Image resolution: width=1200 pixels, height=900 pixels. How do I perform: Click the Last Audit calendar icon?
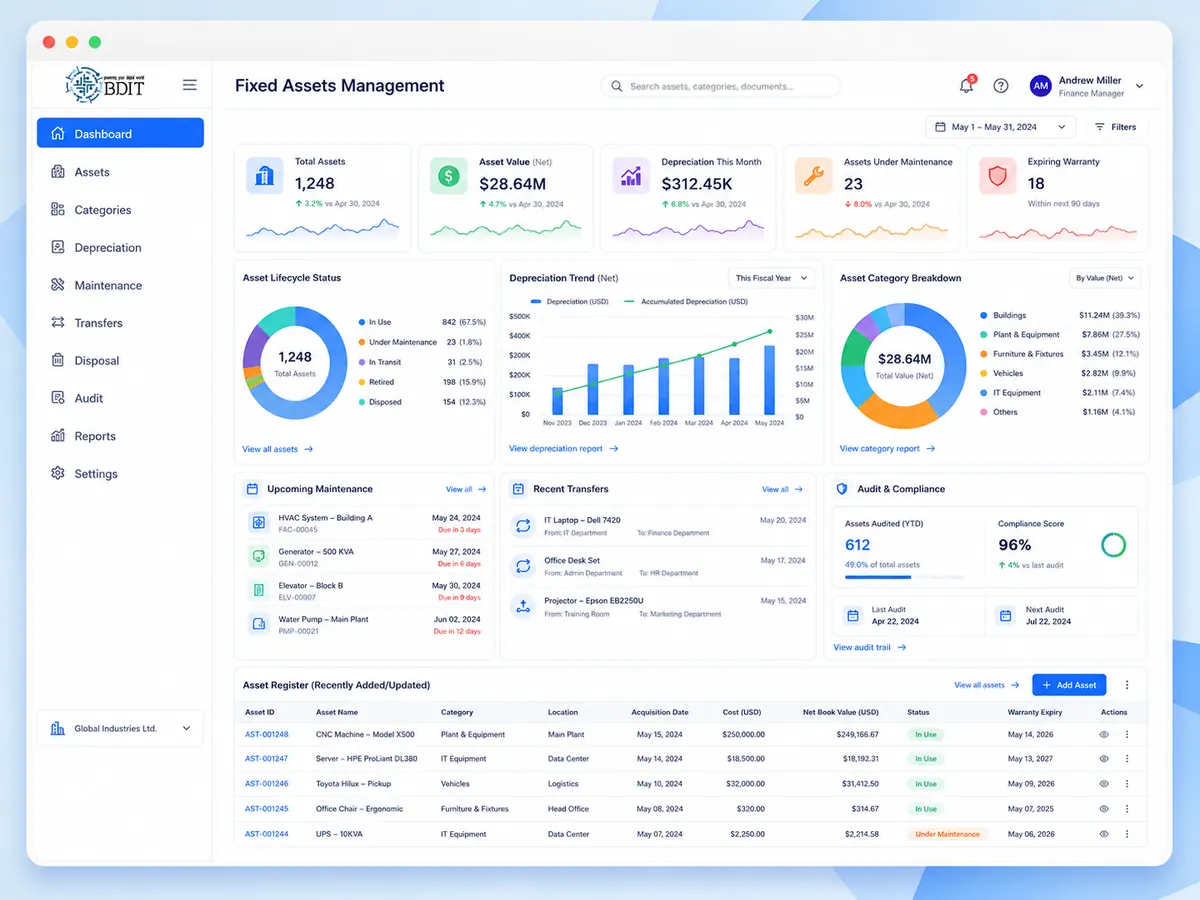[853, 616]
